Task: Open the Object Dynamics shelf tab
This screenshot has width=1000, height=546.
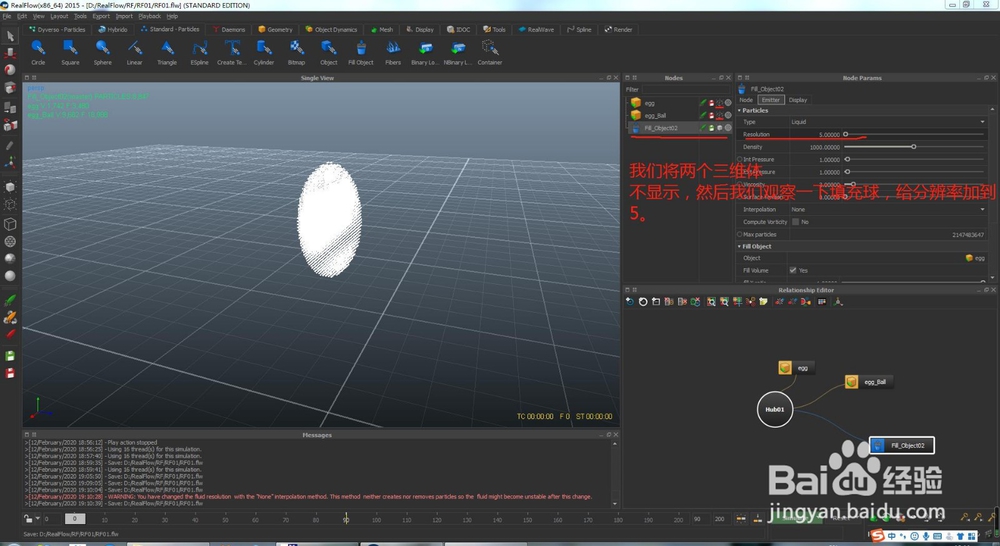Action: [331, 29]
